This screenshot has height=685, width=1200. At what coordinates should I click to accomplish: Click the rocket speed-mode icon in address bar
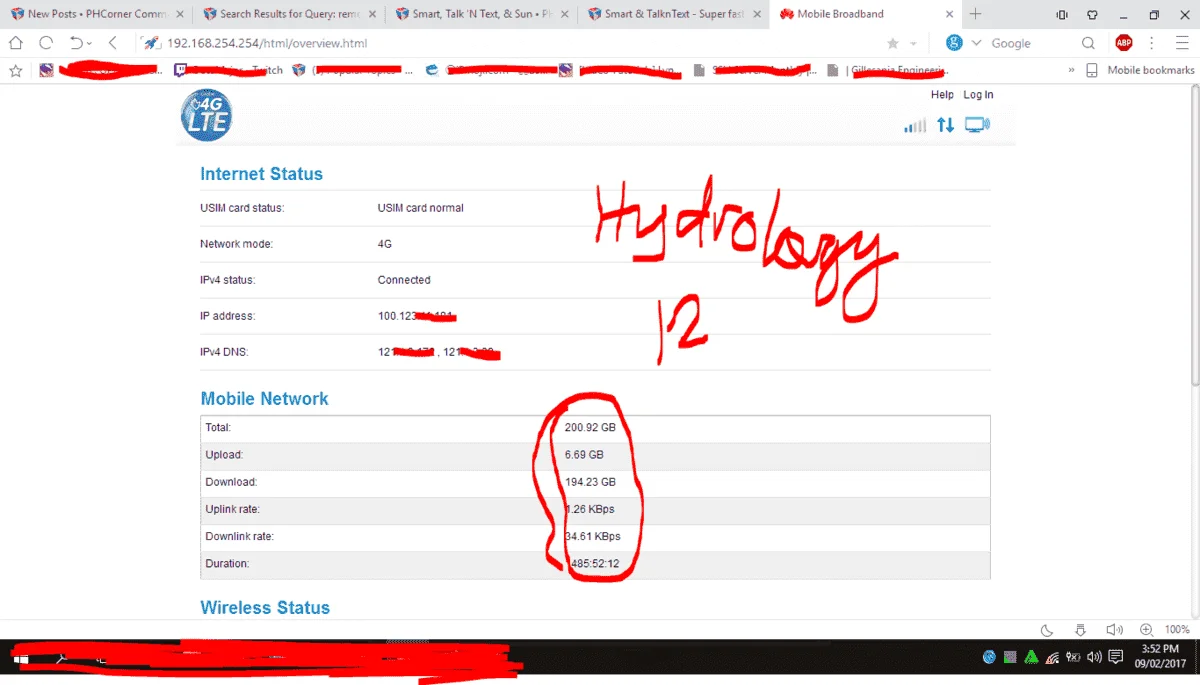[151, 43]
